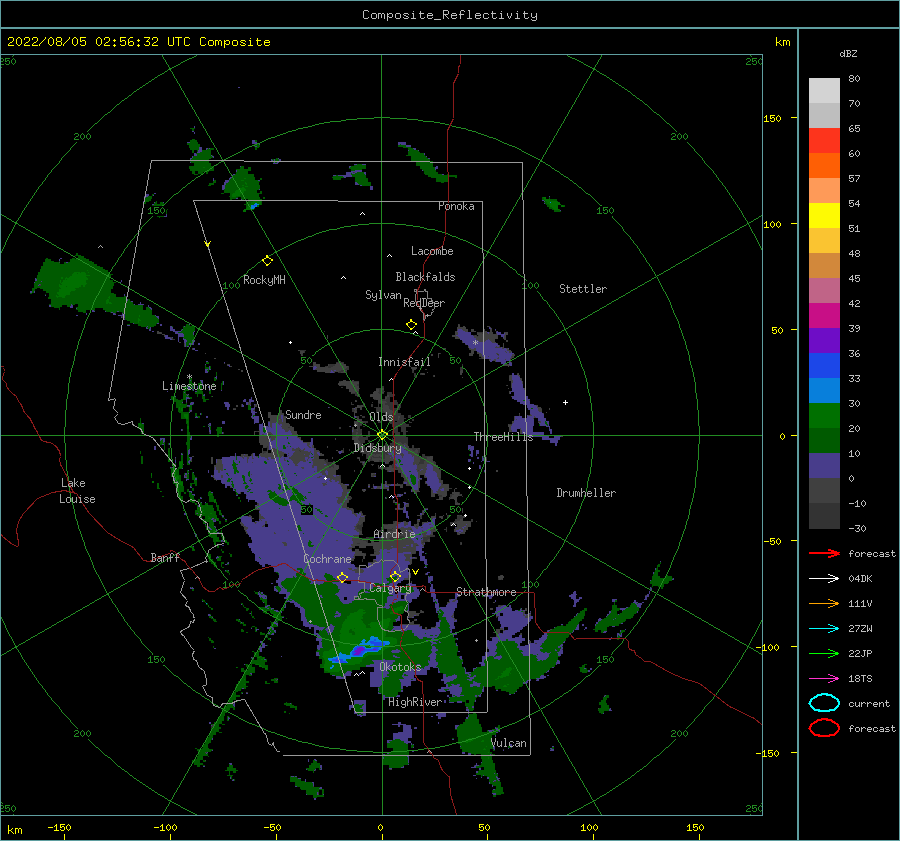
Task: Click the Limestone label
Action: coord(189,386)
